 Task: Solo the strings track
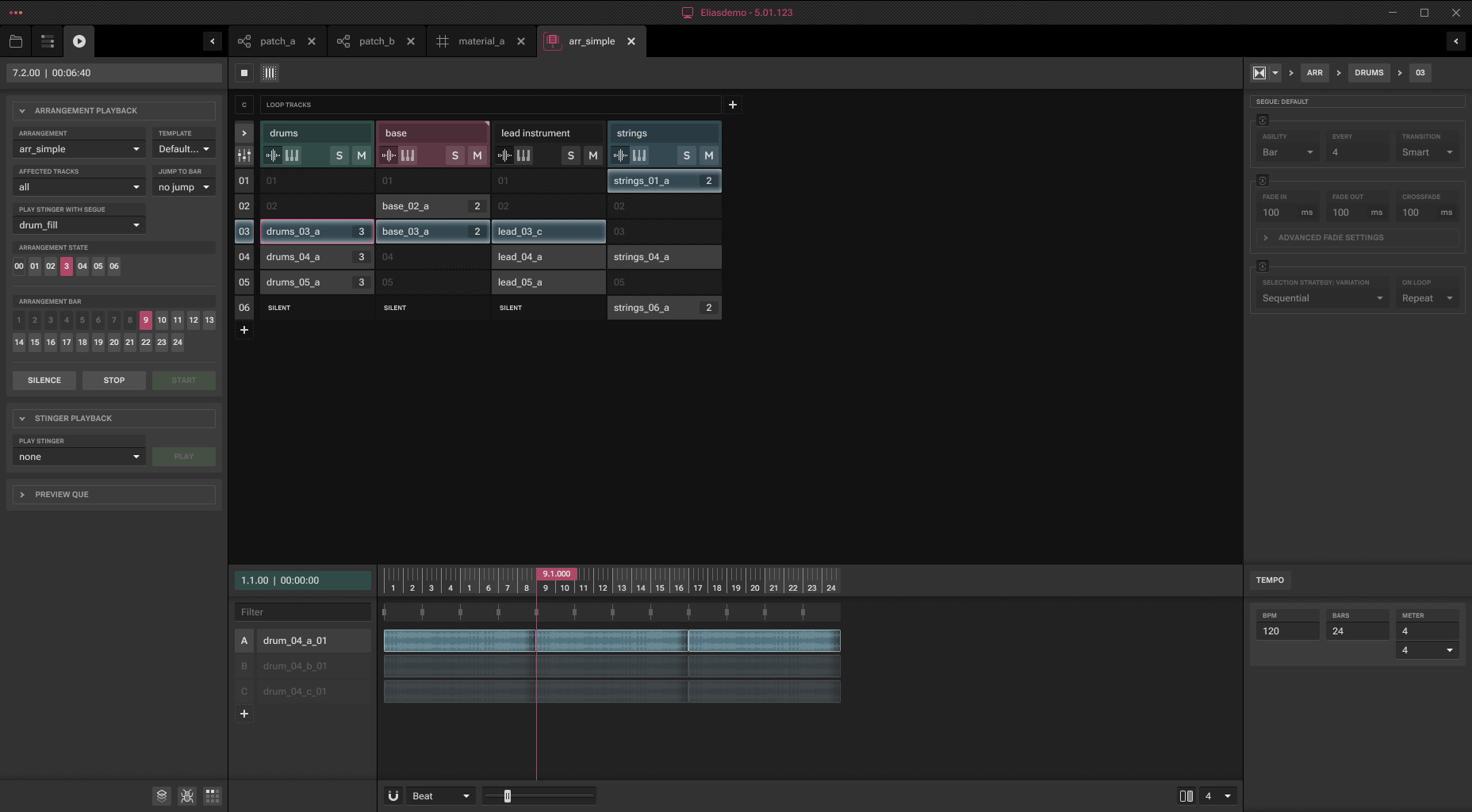point(687,155)
